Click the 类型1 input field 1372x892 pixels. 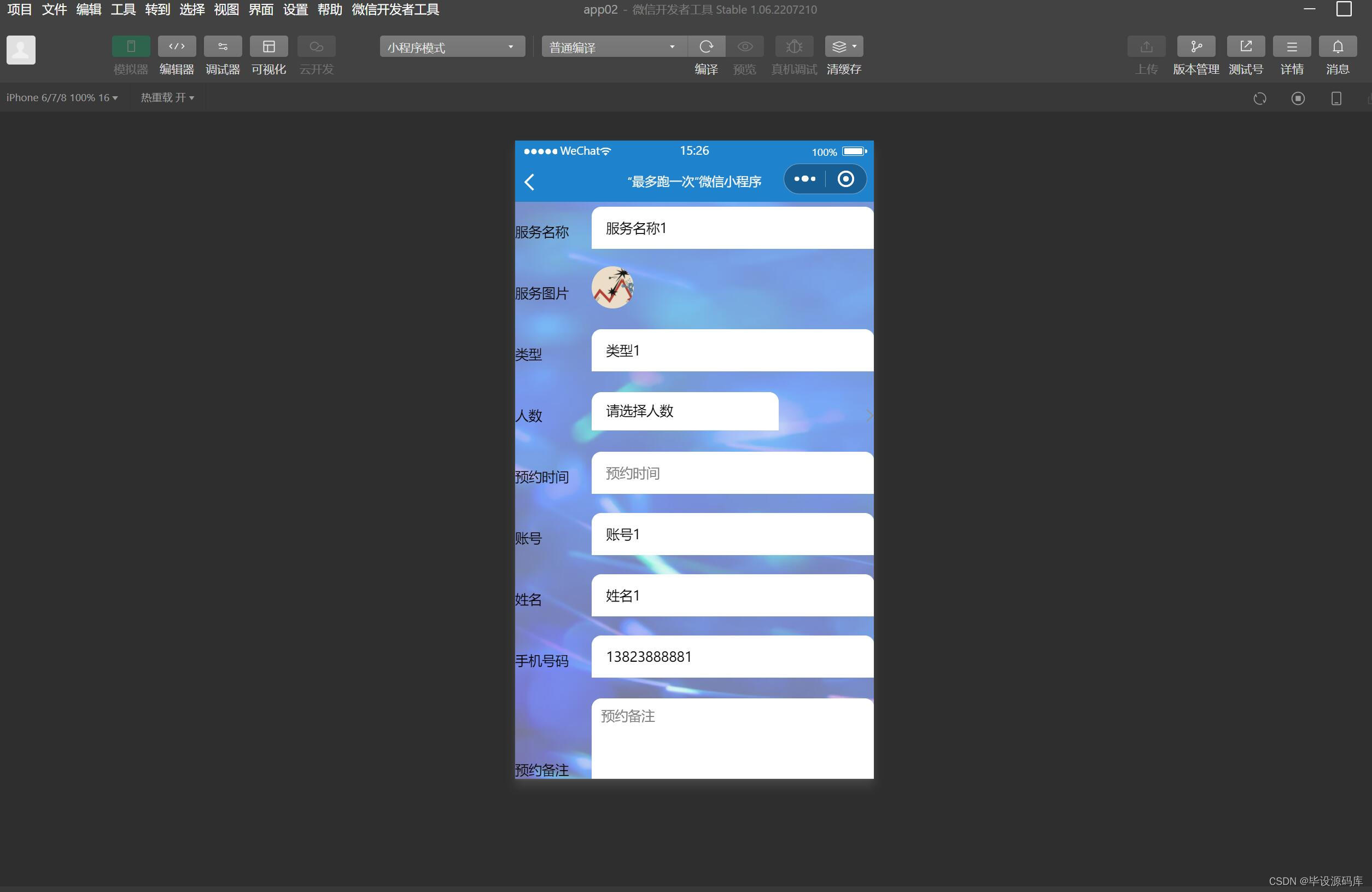click(x=732, y=351)
